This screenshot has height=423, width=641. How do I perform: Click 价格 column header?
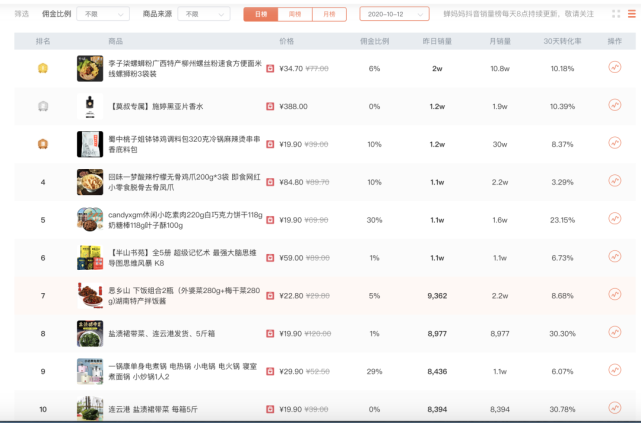pyautogui.click(x=287, y=41)
